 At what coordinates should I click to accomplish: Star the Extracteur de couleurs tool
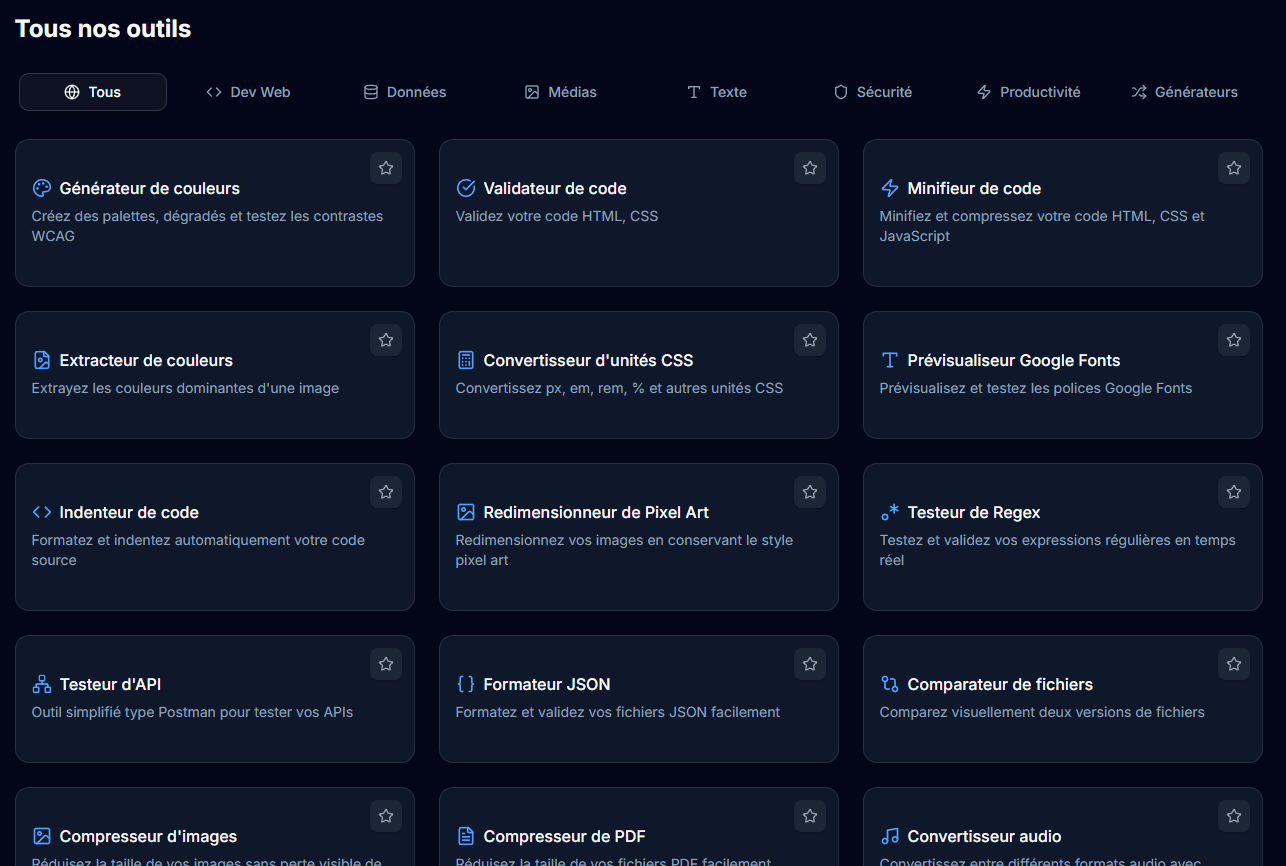[386, 340]
